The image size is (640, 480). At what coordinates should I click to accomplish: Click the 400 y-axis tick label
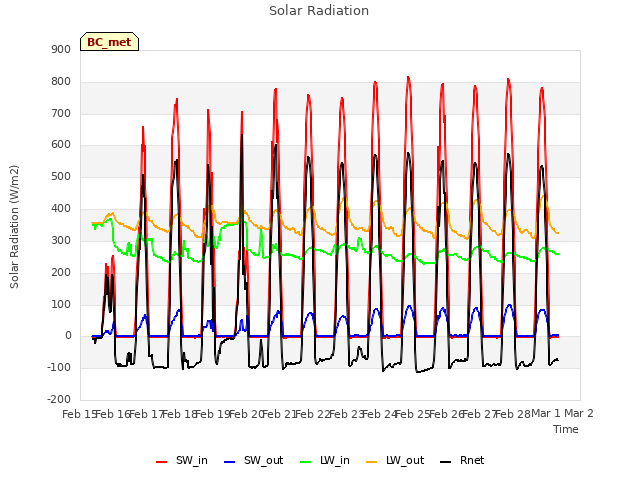[61, 209]
